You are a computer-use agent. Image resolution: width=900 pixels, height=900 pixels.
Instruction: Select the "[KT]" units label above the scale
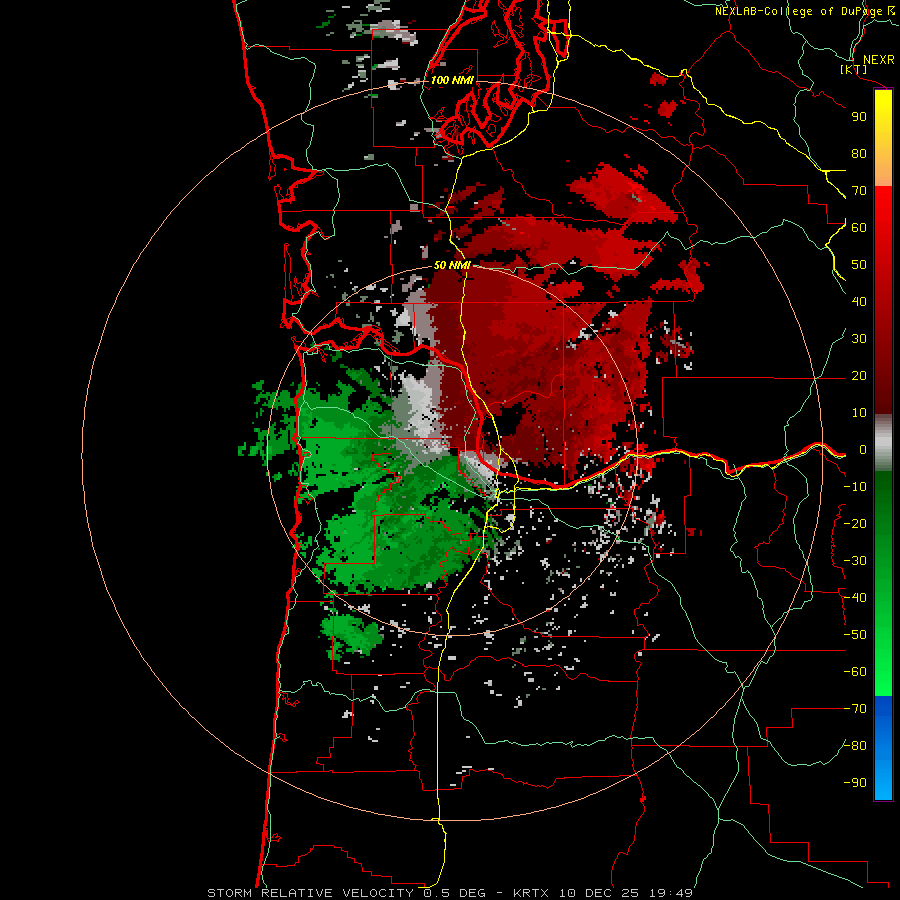(854, 69)
